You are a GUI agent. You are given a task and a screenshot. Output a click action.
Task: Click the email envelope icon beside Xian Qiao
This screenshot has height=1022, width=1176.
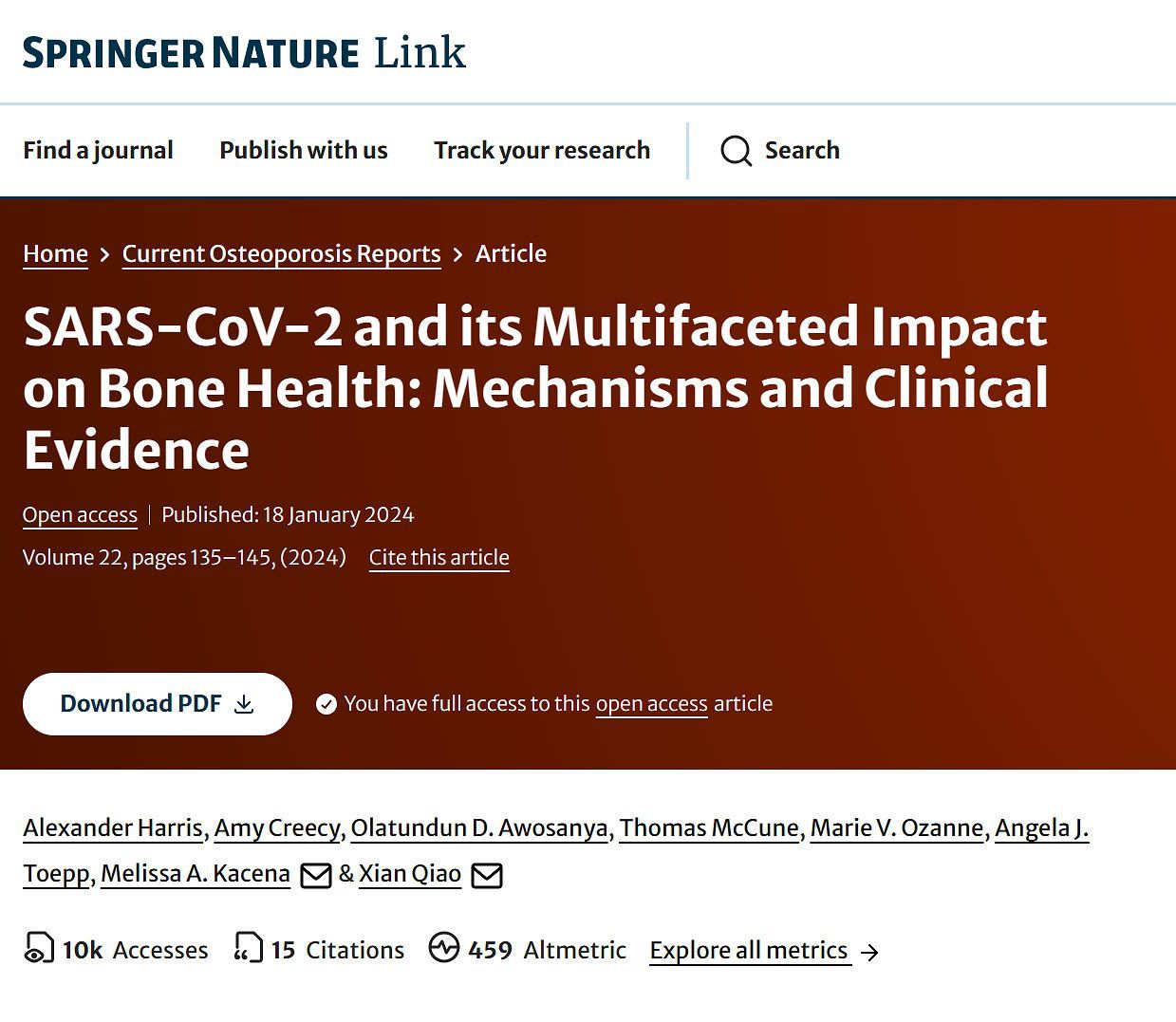tap(487, 875)
